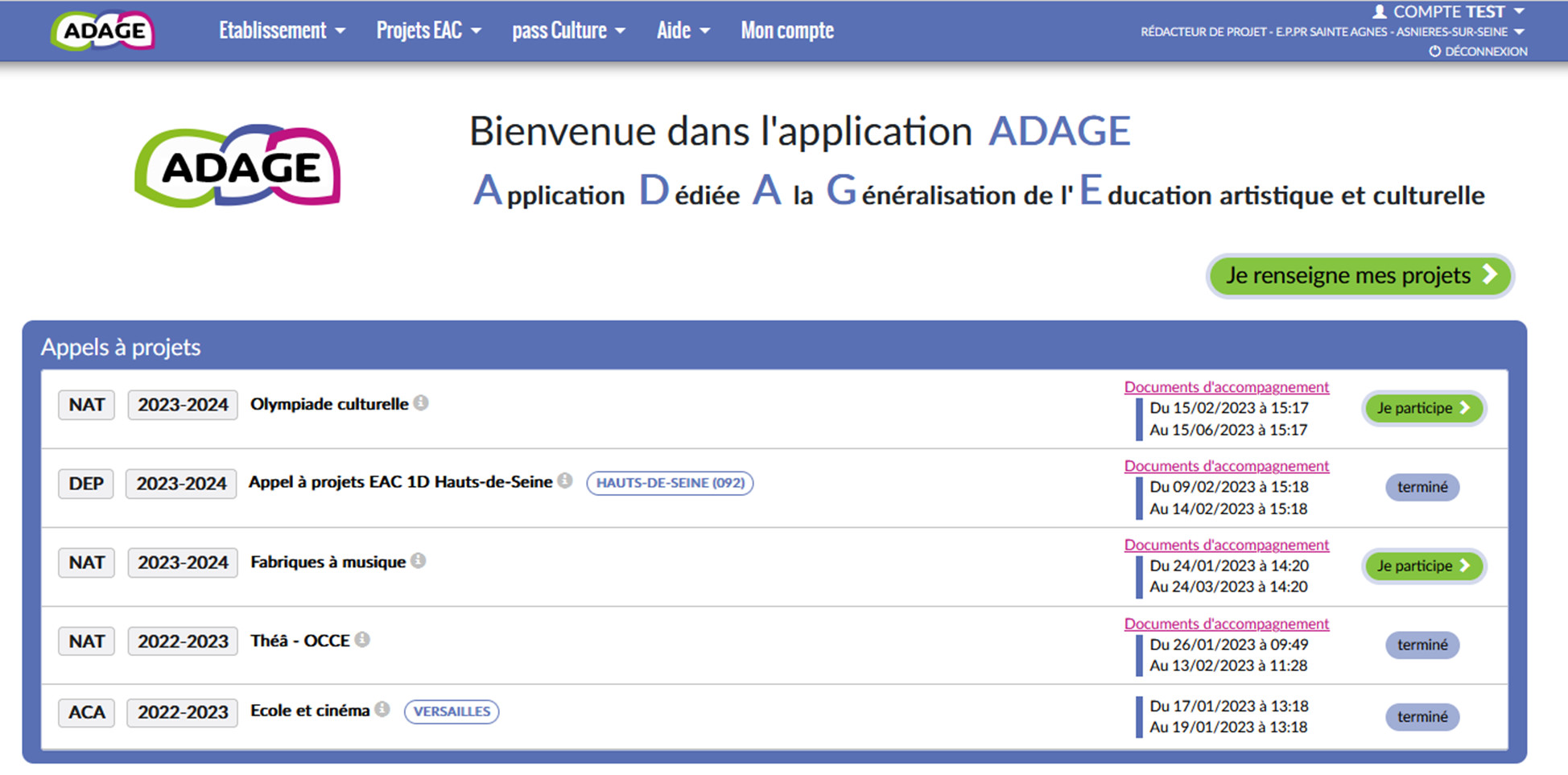Click the info icon for Appel à projets EAC 1D
The height and width of the screenshot is (775, 1568).
(564, 481)
